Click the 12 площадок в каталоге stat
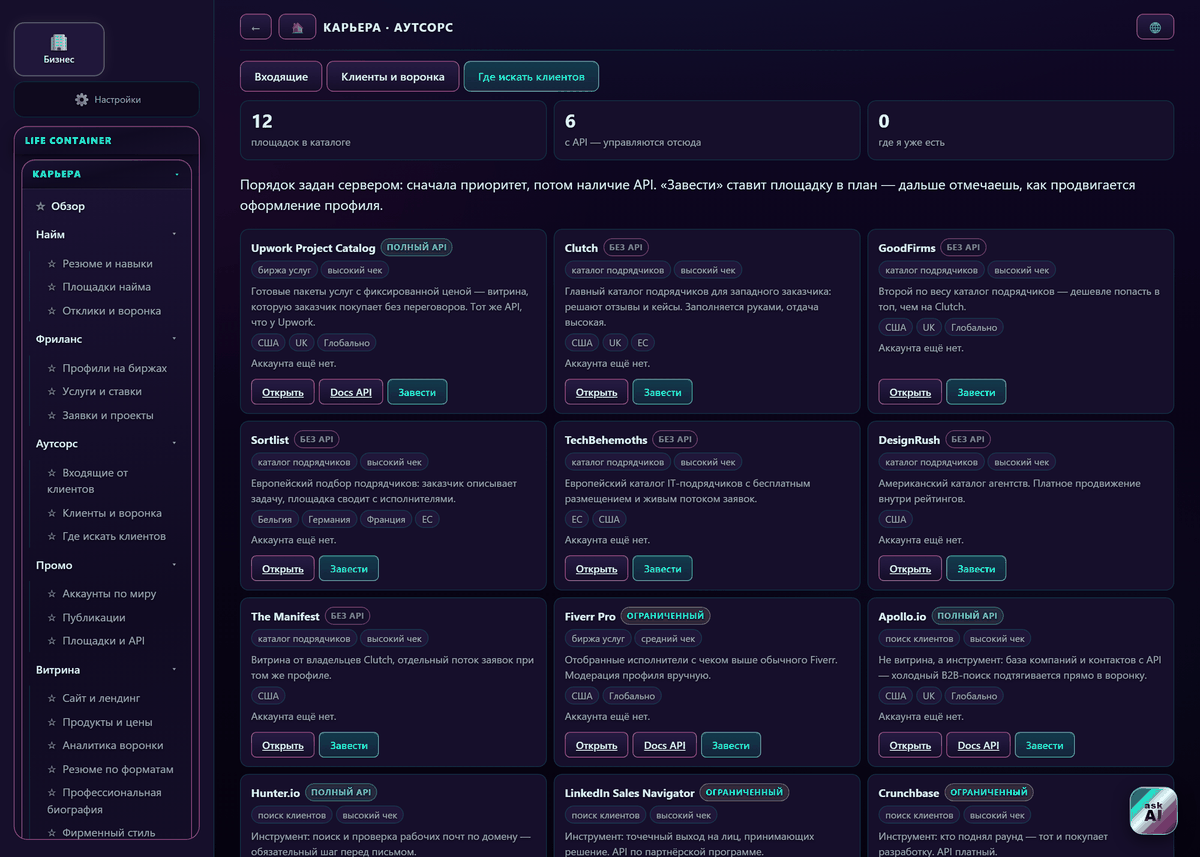Image resolution: width=1200 pixels, height=857 pixels. click(393, 130)
